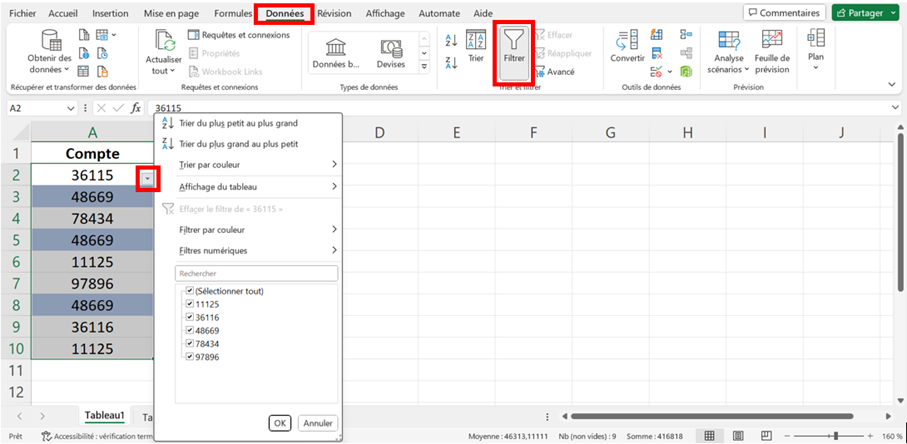Viewport: 907px width, 444px height.
Task: Switch to Normal view in status bar
Action: point(710,435)
